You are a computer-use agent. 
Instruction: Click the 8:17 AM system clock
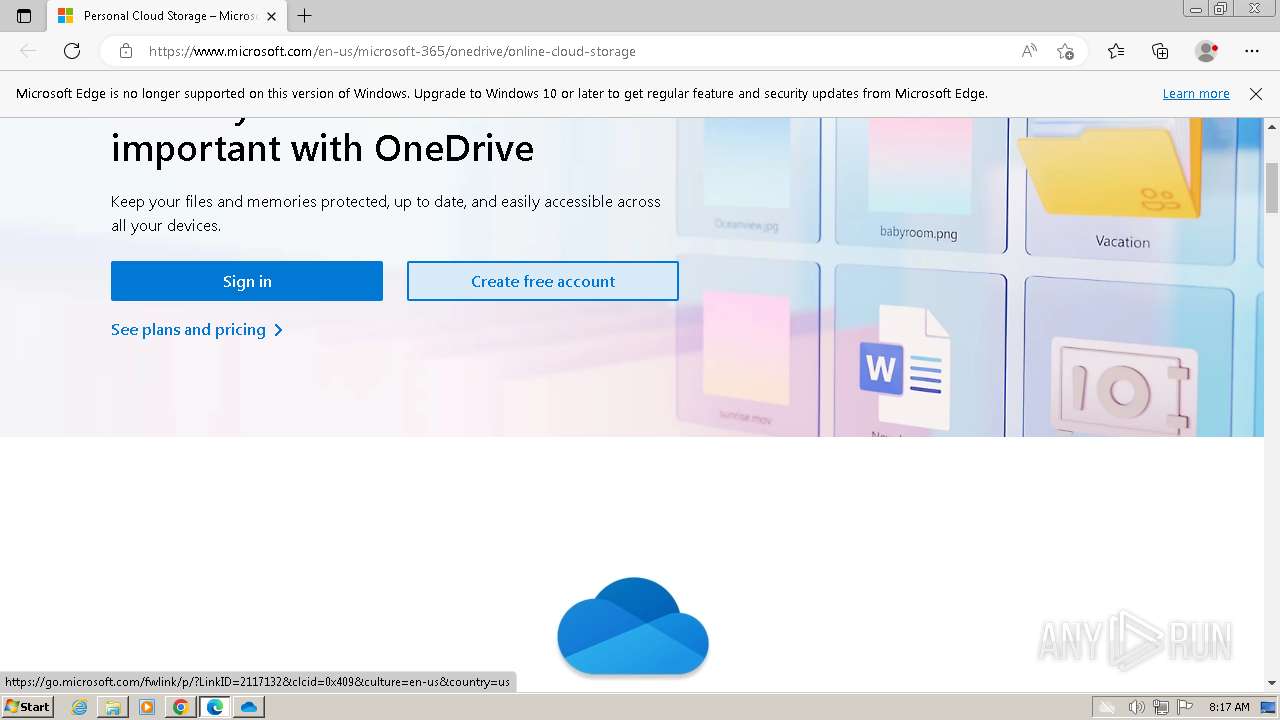point(1229,707)
